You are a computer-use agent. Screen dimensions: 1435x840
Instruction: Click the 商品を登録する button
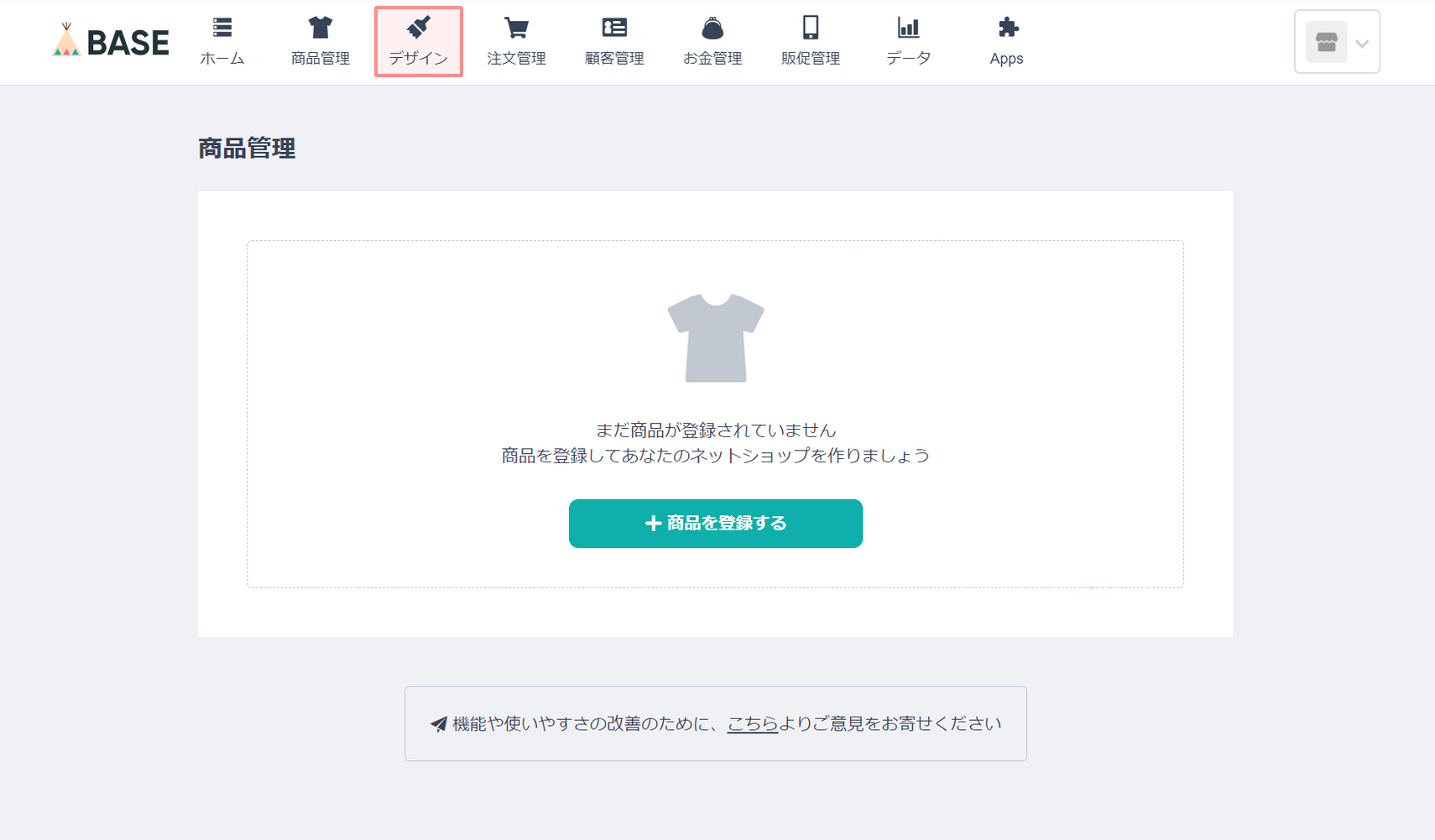coord(715,523)
